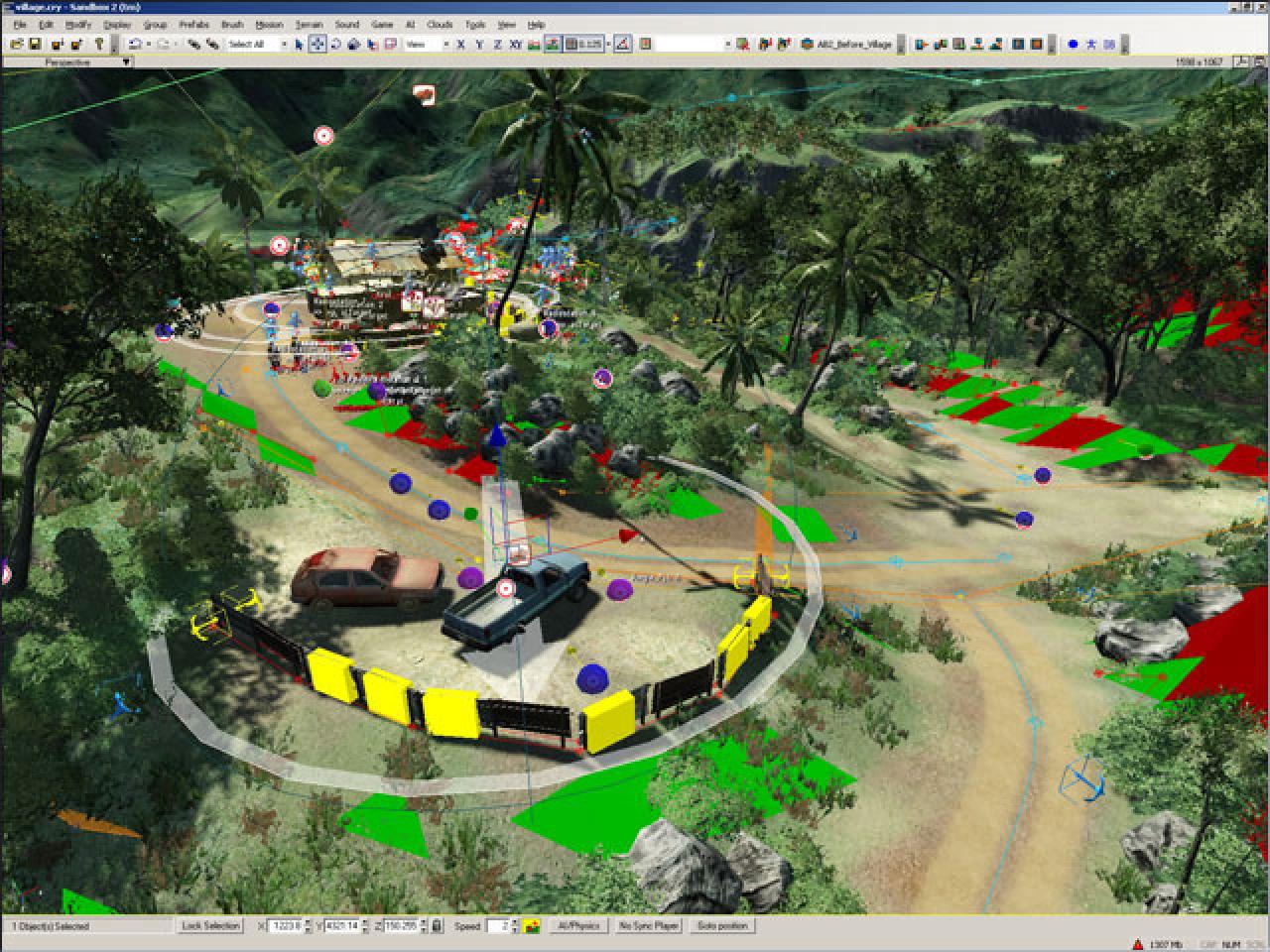
Task: Click the Goto position button
Action: [x=722, y=925]
